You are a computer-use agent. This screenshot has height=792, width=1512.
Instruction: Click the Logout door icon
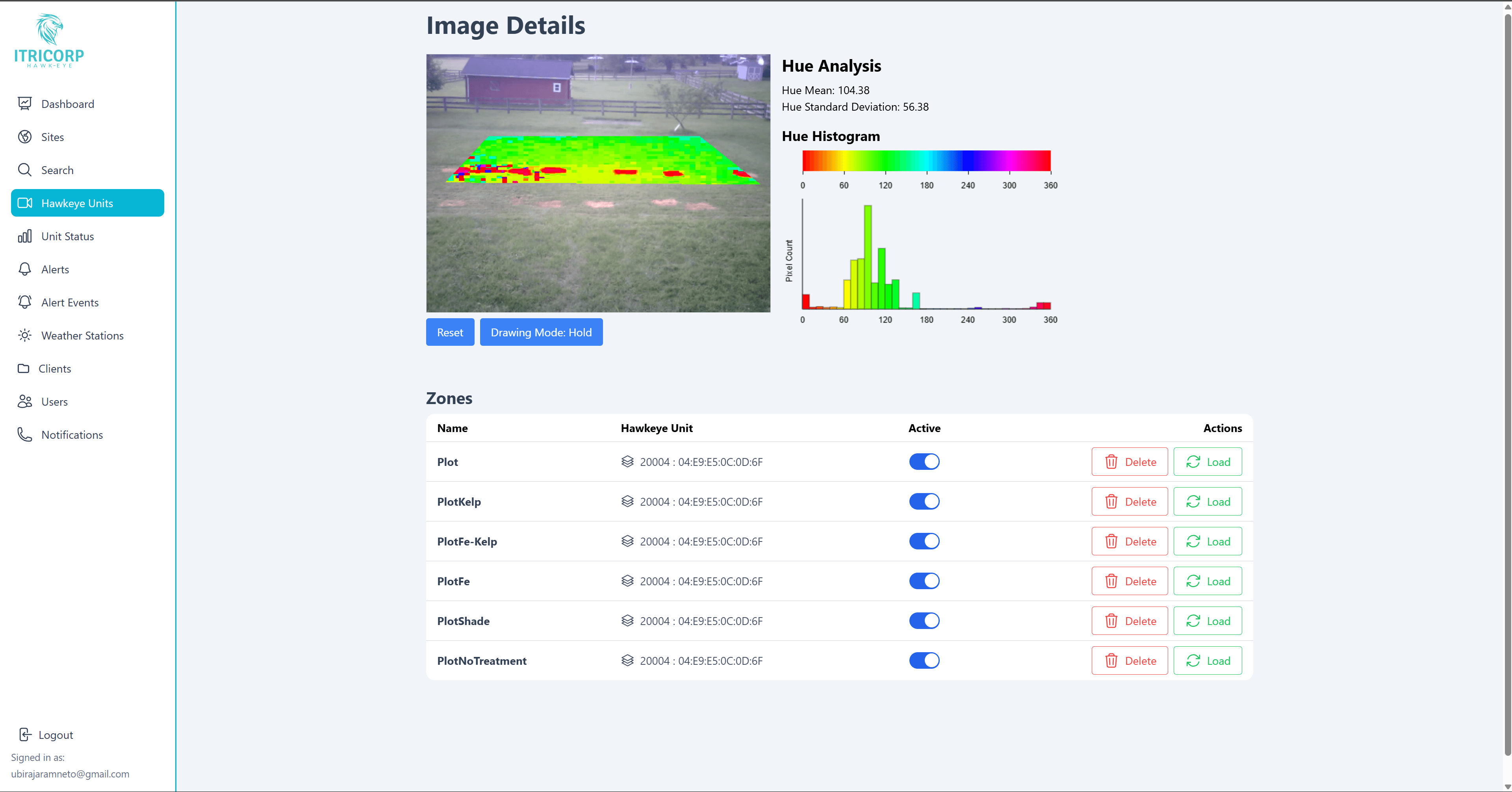click(25, 735)
